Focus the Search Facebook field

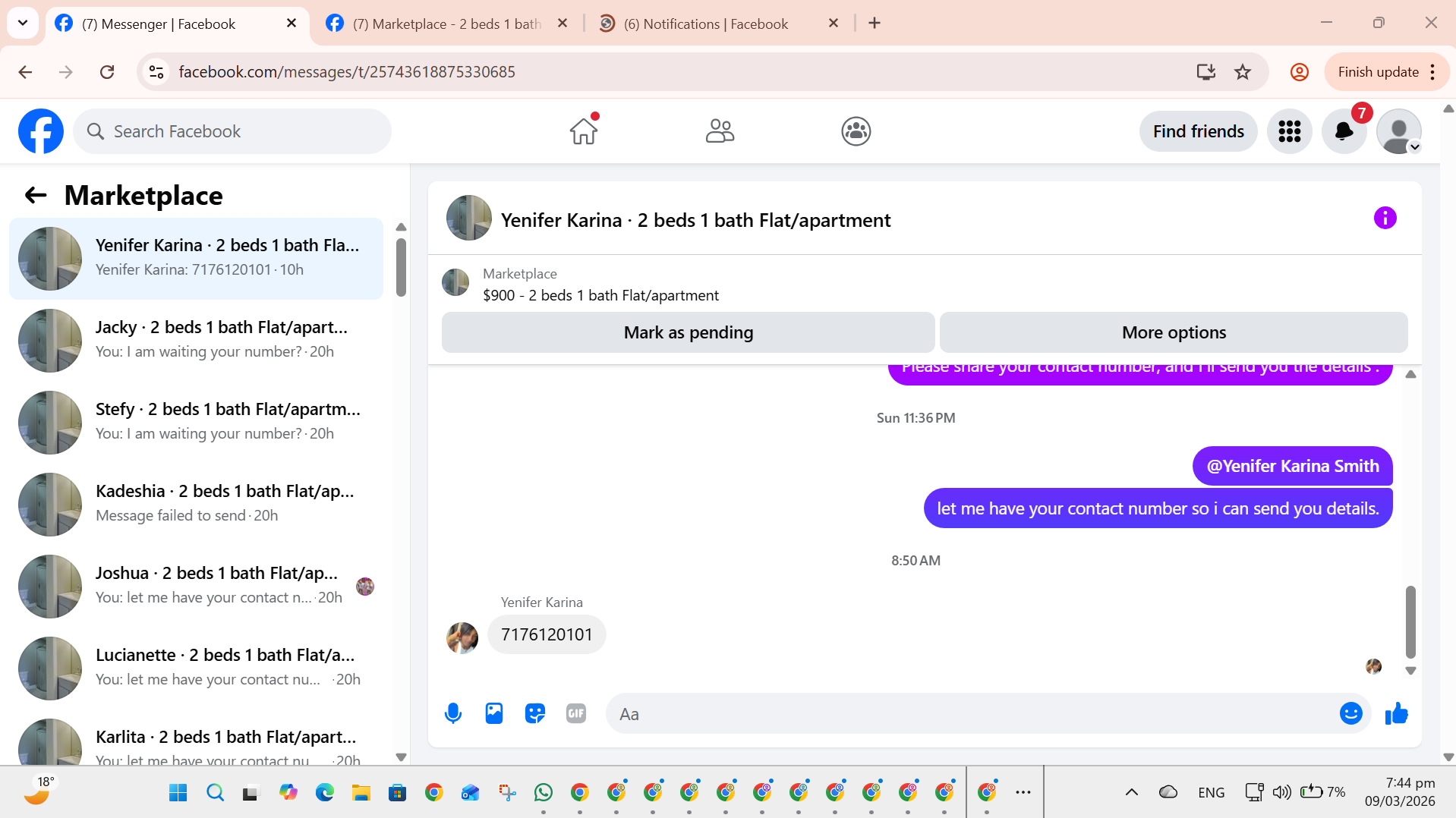(x=232, y=131)
